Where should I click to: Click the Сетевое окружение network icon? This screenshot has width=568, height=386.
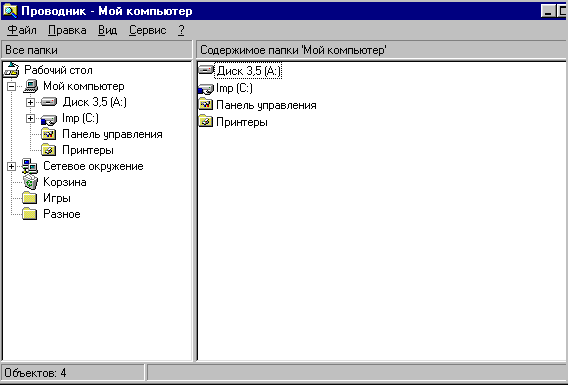click(x=30, y=166)
